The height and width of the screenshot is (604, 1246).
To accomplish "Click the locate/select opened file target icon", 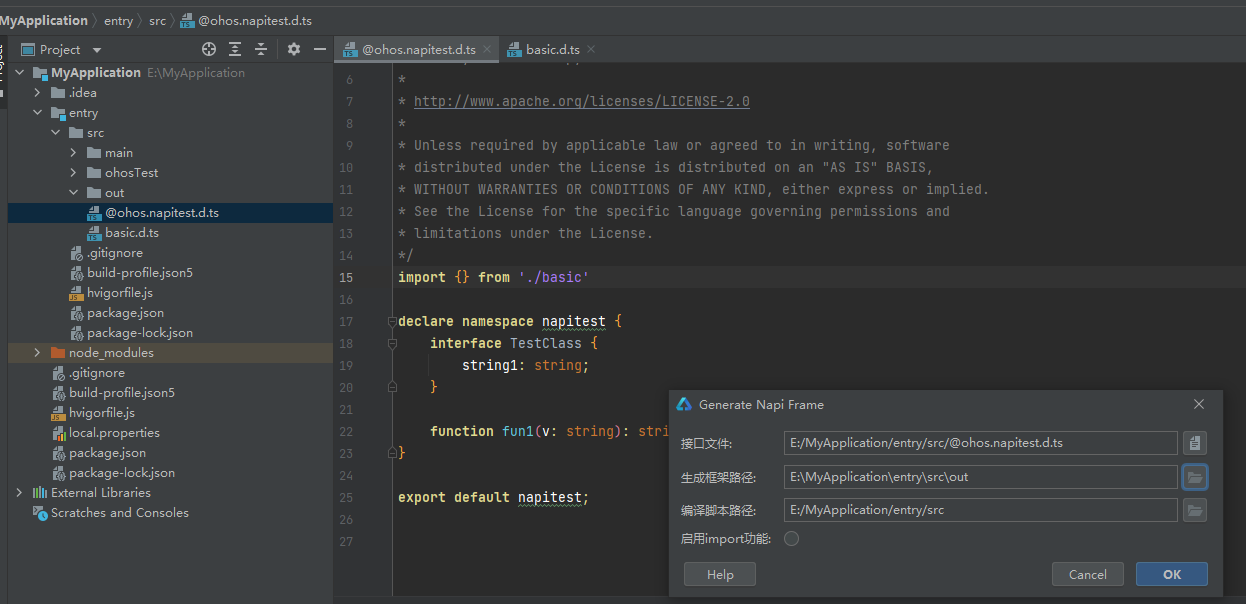I will [x=209, y=49].
